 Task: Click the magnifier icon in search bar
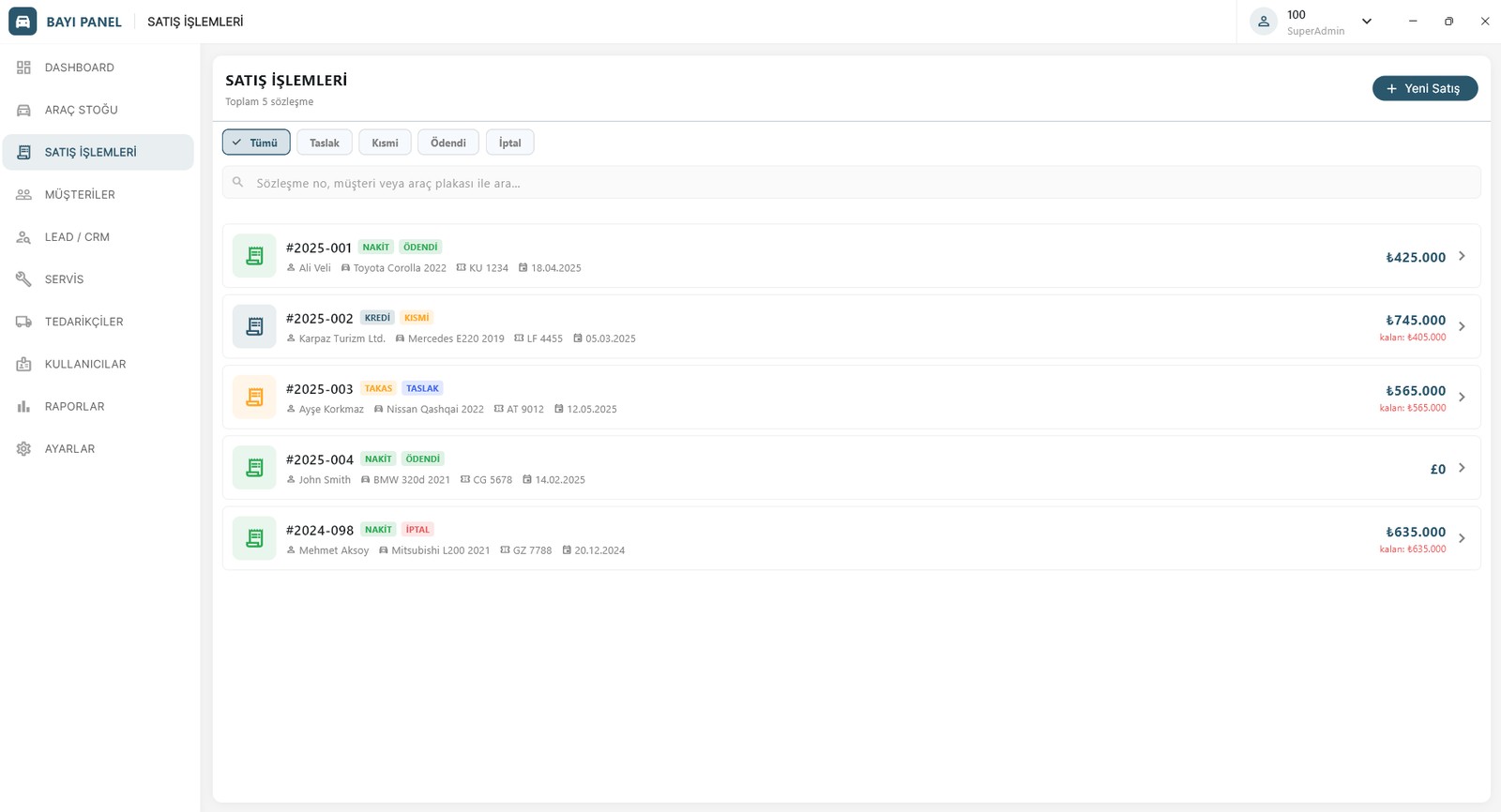(x=238, y=183)
